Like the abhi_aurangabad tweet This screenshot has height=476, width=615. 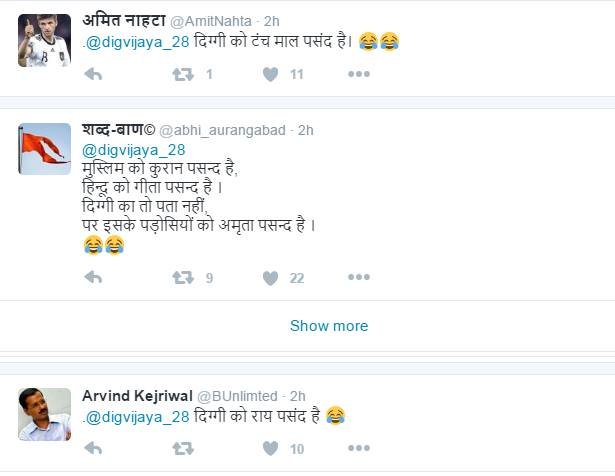click(x=270, y=277)
